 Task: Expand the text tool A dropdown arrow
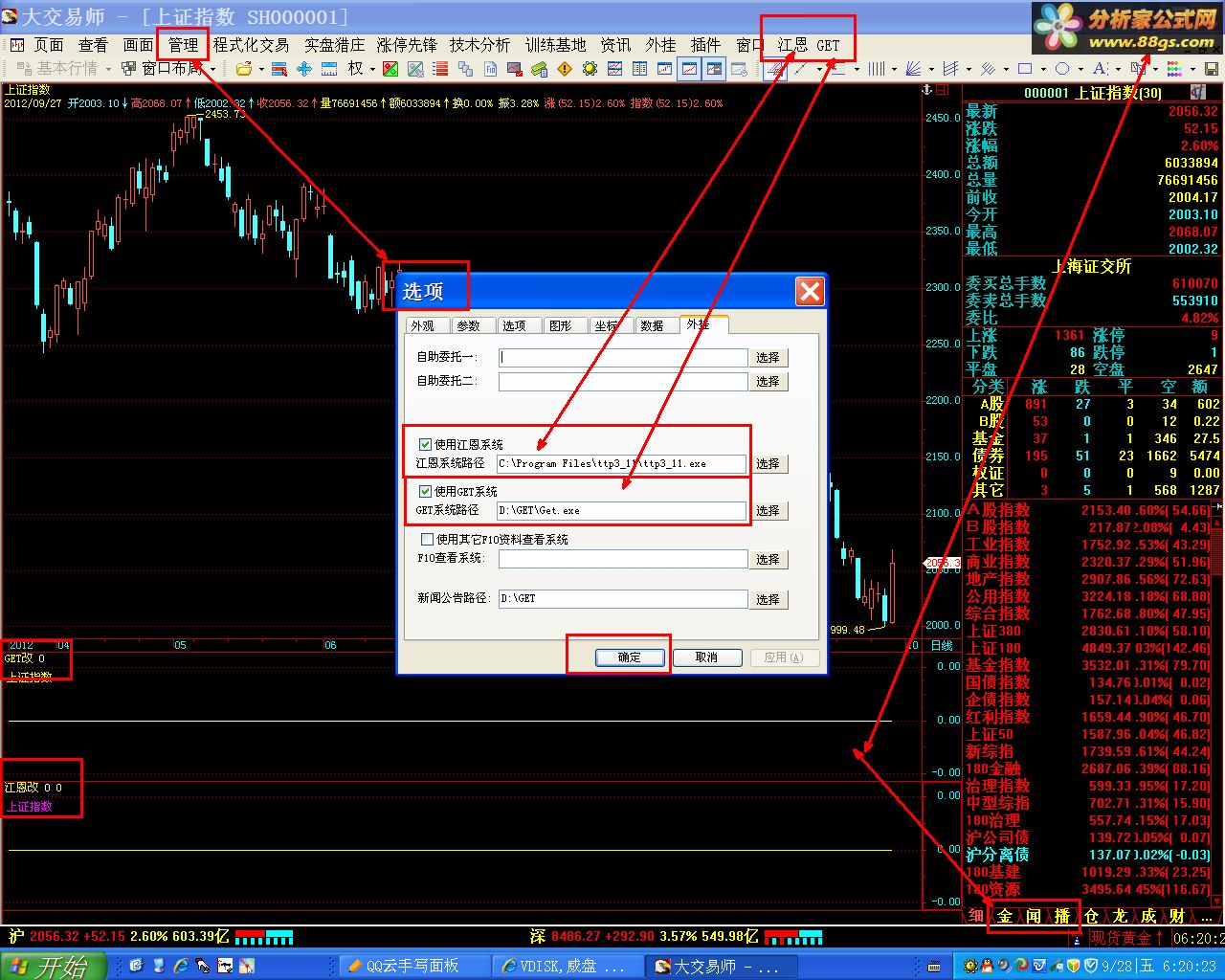(1118, 69)
